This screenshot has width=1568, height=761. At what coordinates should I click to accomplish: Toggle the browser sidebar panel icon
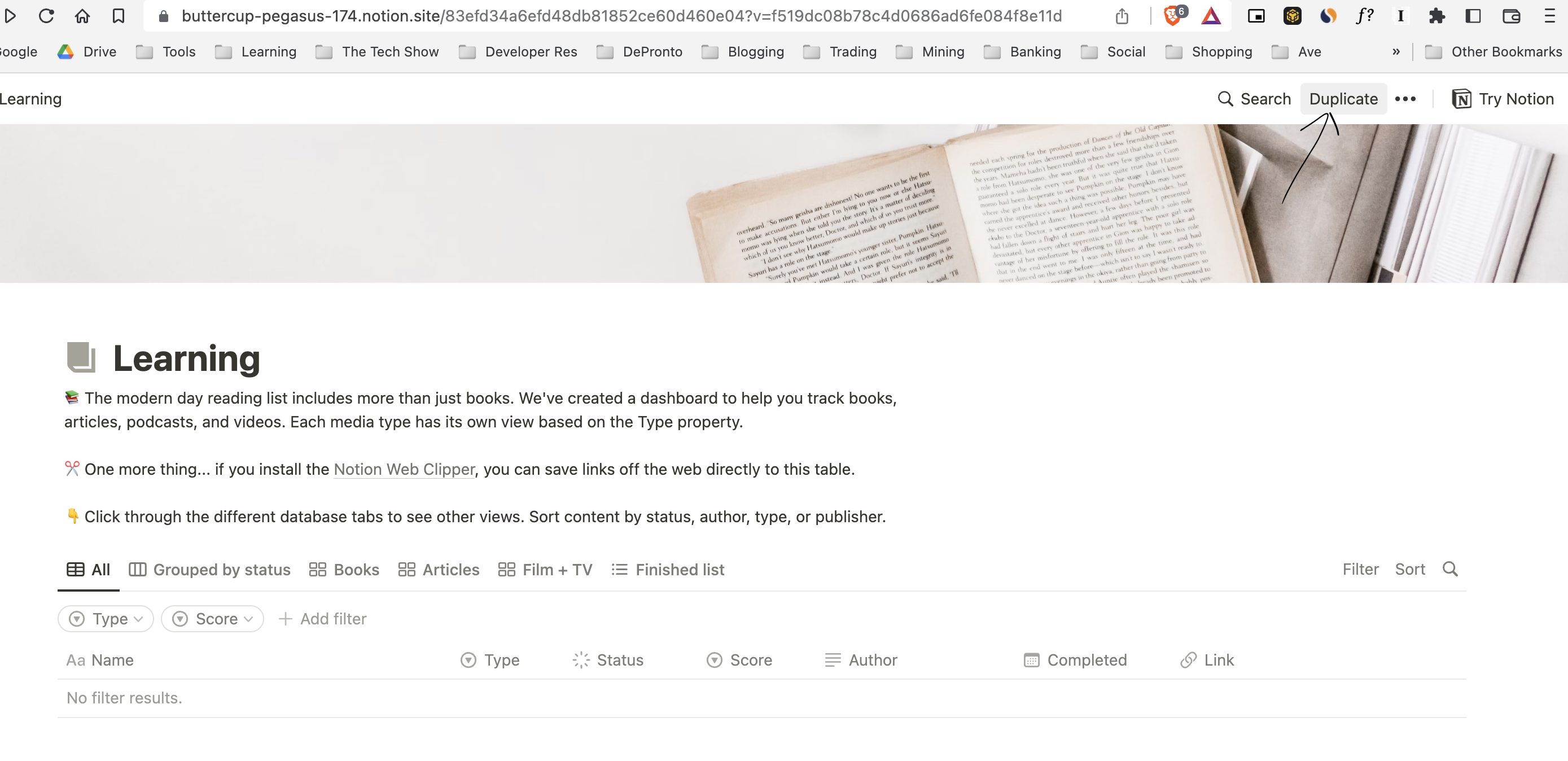pos(1473,16)
